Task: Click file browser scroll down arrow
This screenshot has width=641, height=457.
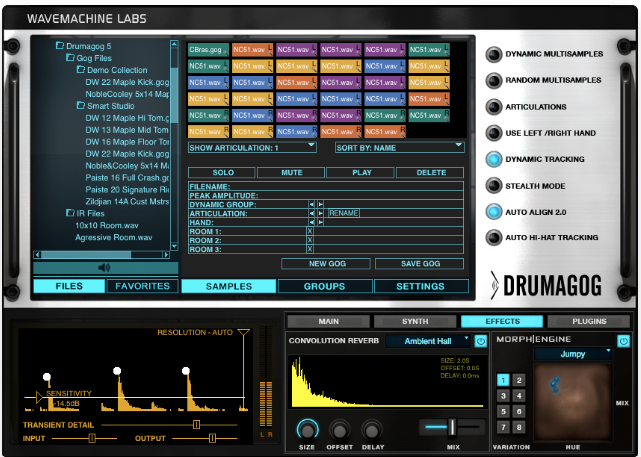Action: (x=174, y=246)
